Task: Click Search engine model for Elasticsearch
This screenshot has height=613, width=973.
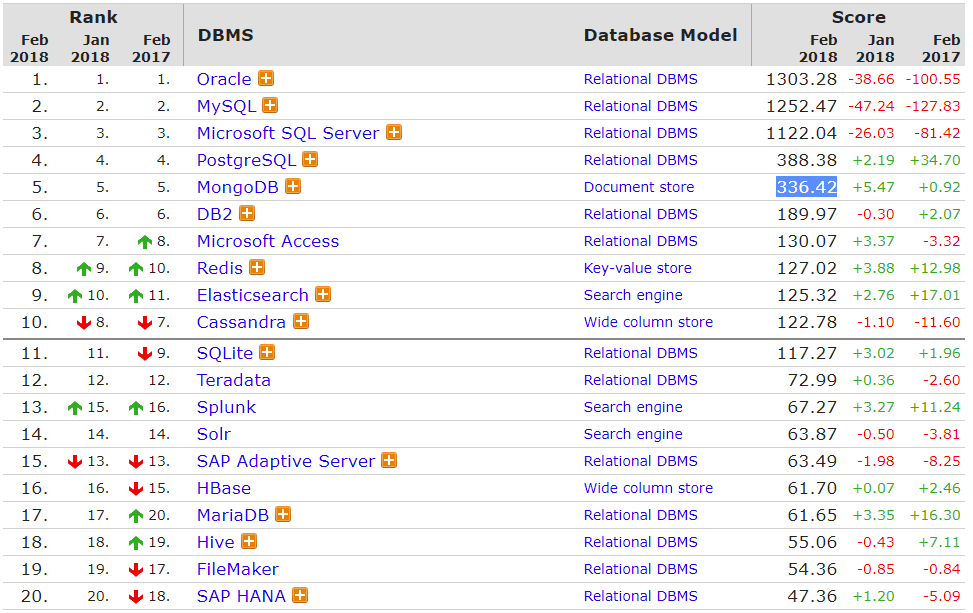Action: [x=633, y=295]
